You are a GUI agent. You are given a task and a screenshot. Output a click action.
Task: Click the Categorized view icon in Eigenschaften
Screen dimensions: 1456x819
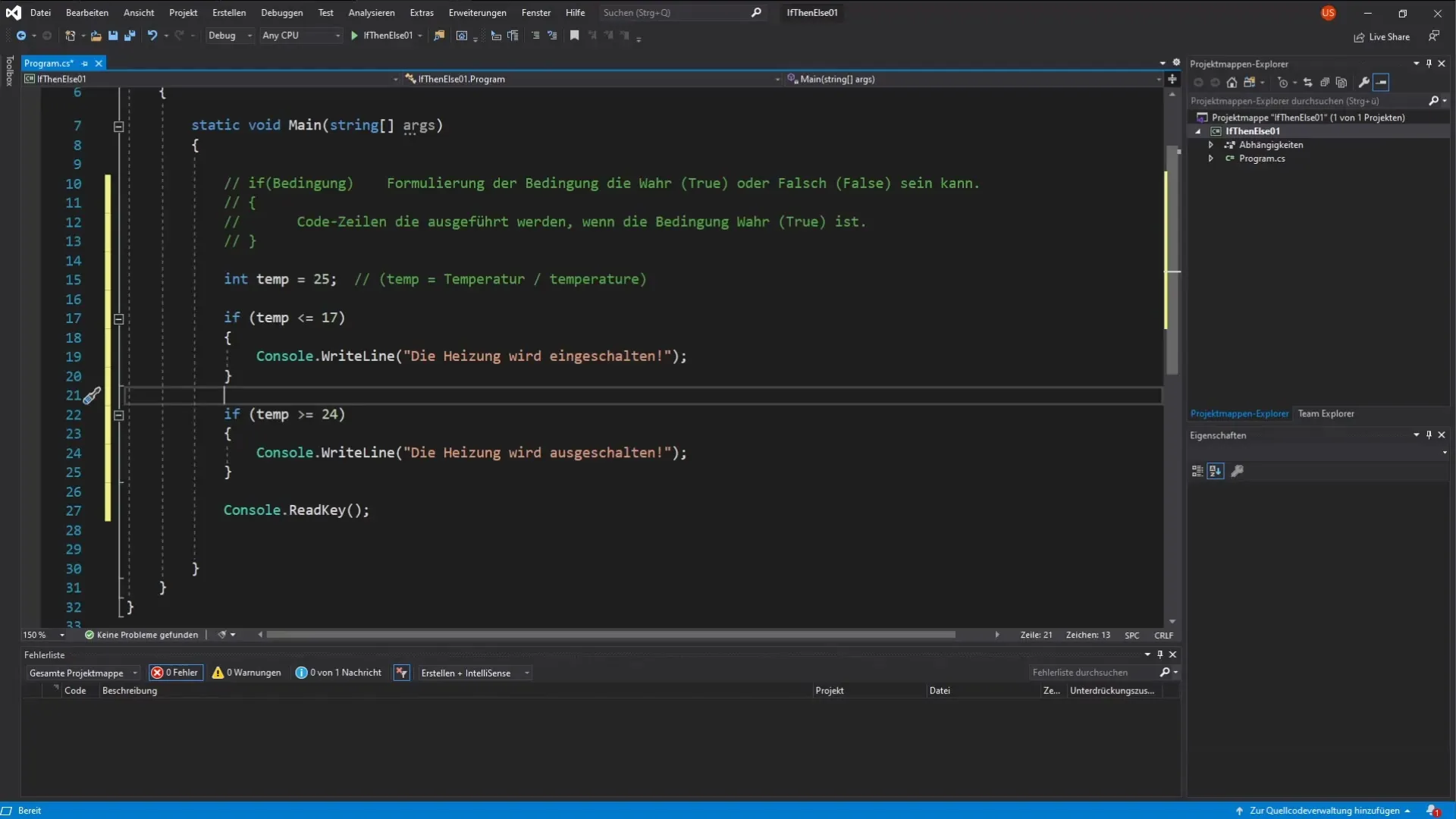pos(1197,471)
